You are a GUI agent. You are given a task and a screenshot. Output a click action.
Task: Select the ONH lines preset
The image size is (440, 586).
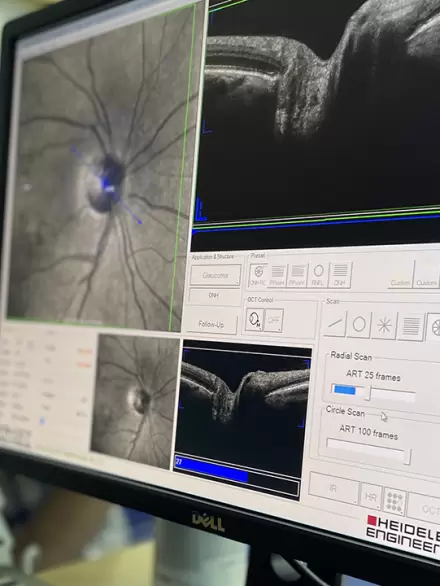(340, 276)
